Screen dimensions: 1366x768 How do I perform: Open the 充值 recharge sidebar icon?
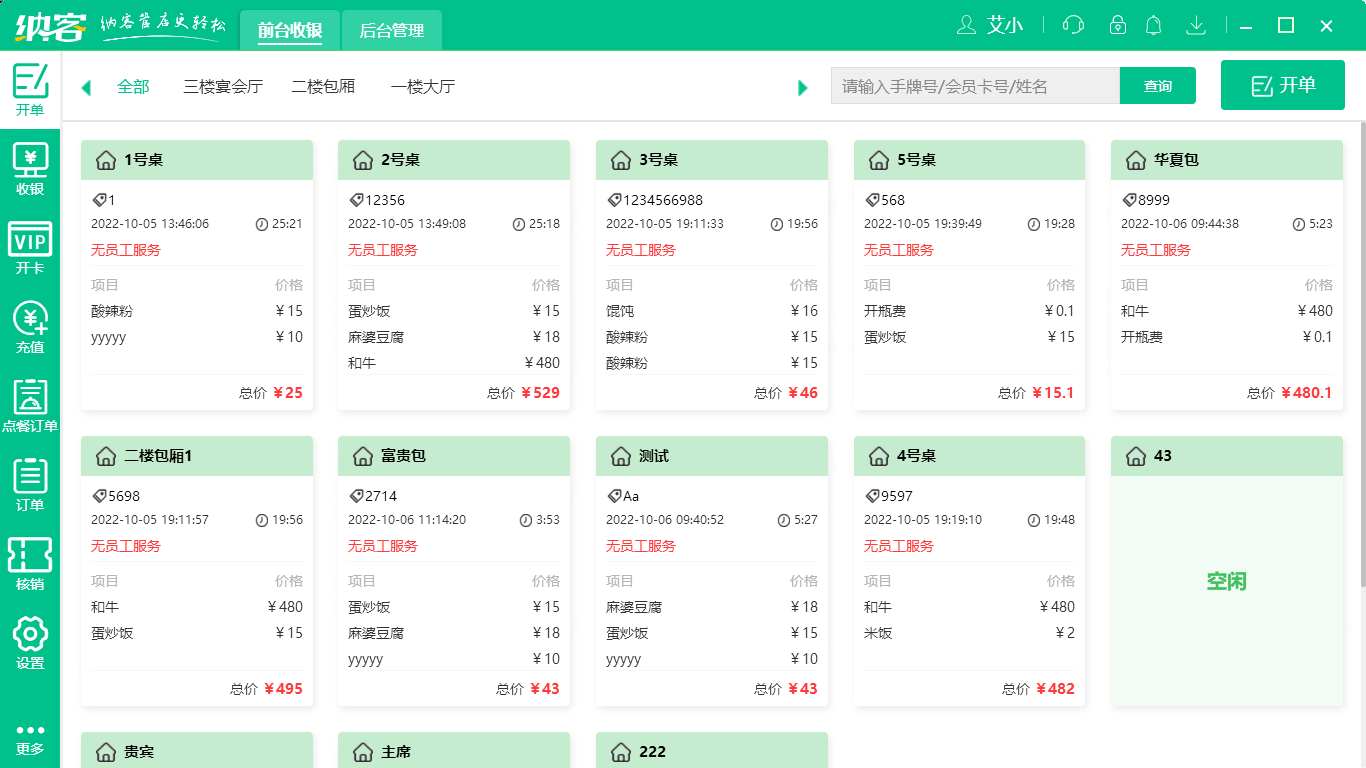click(x=30, y=328)
